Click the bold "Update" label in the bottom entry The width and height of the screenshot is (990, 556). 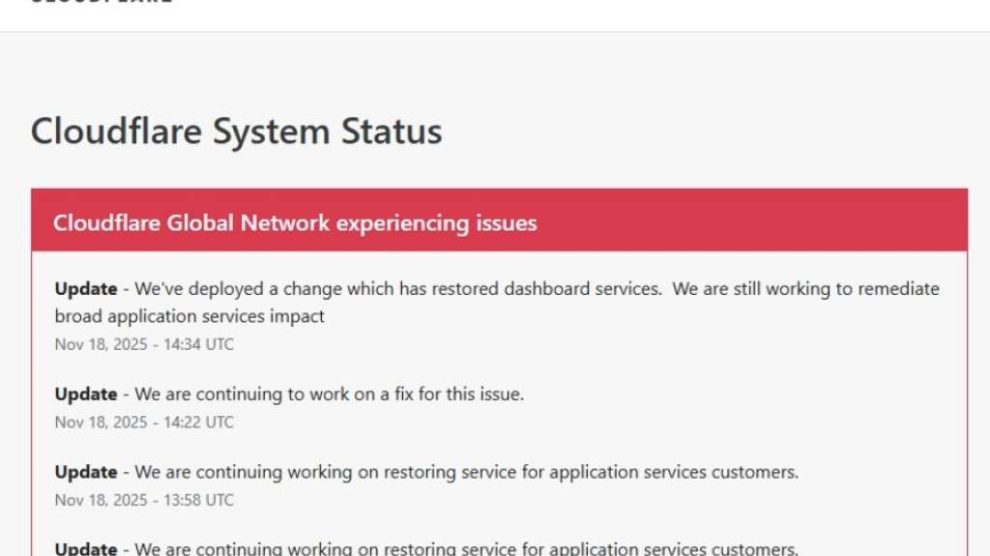(x=85, y=548)
